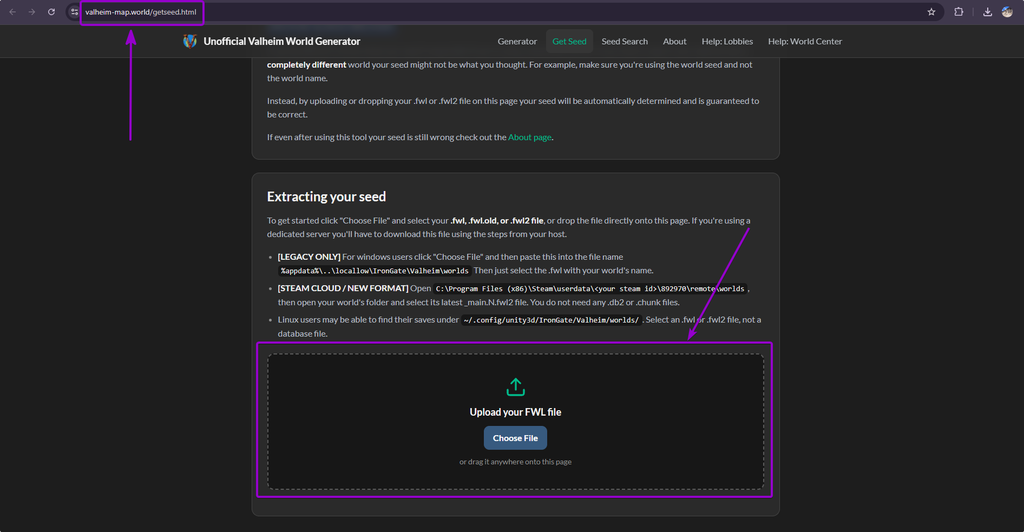The width and height of the screenshot is (1024, 532).
Task: Open the browser extensions puzzle icon
Action: coord(959,12)
